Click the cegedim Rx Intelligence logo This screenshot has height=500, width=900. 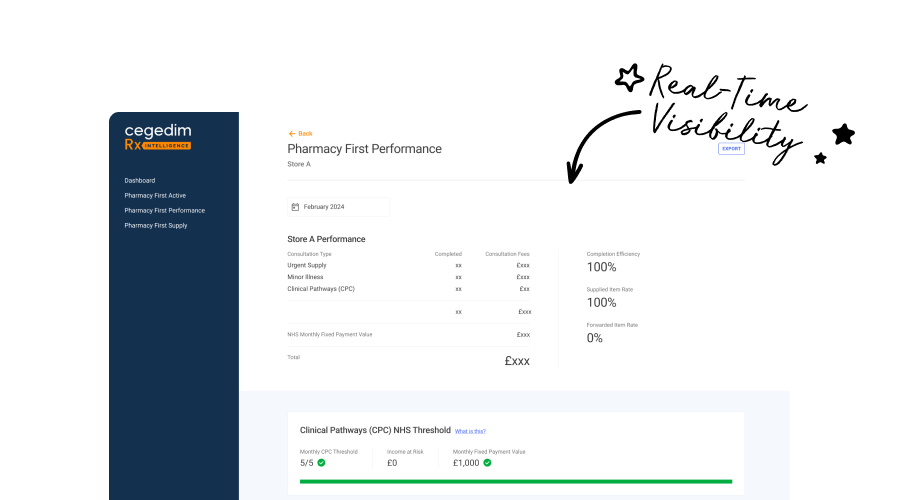158,137
